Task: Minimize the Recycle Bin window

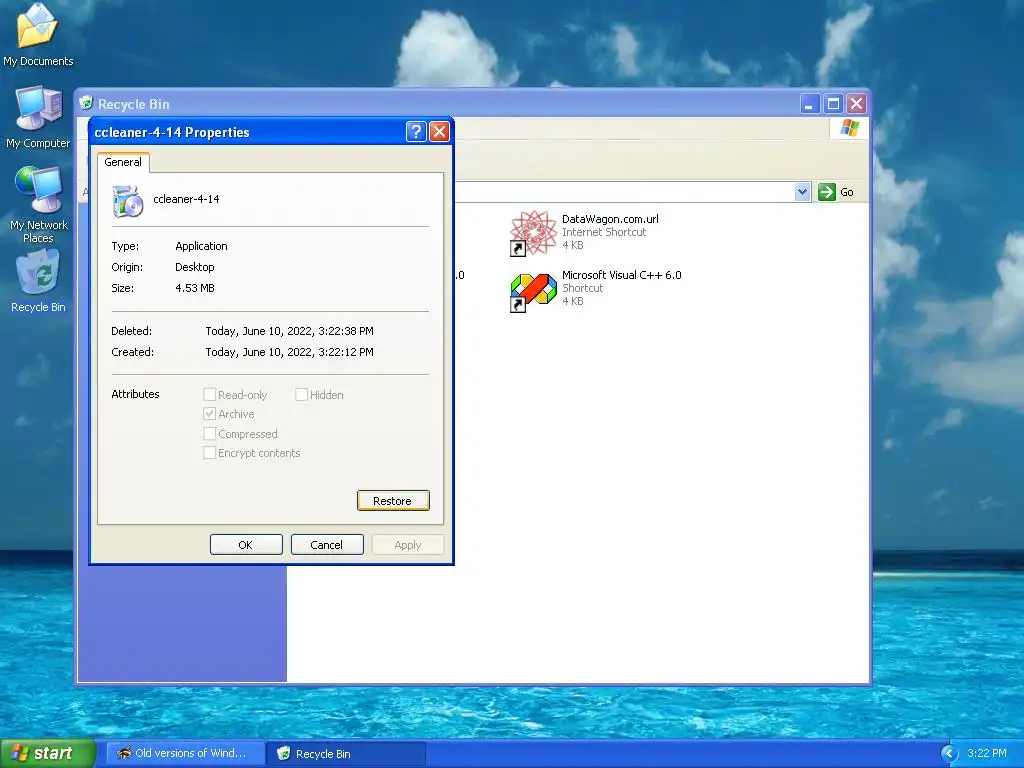Action: click(809, 103)
